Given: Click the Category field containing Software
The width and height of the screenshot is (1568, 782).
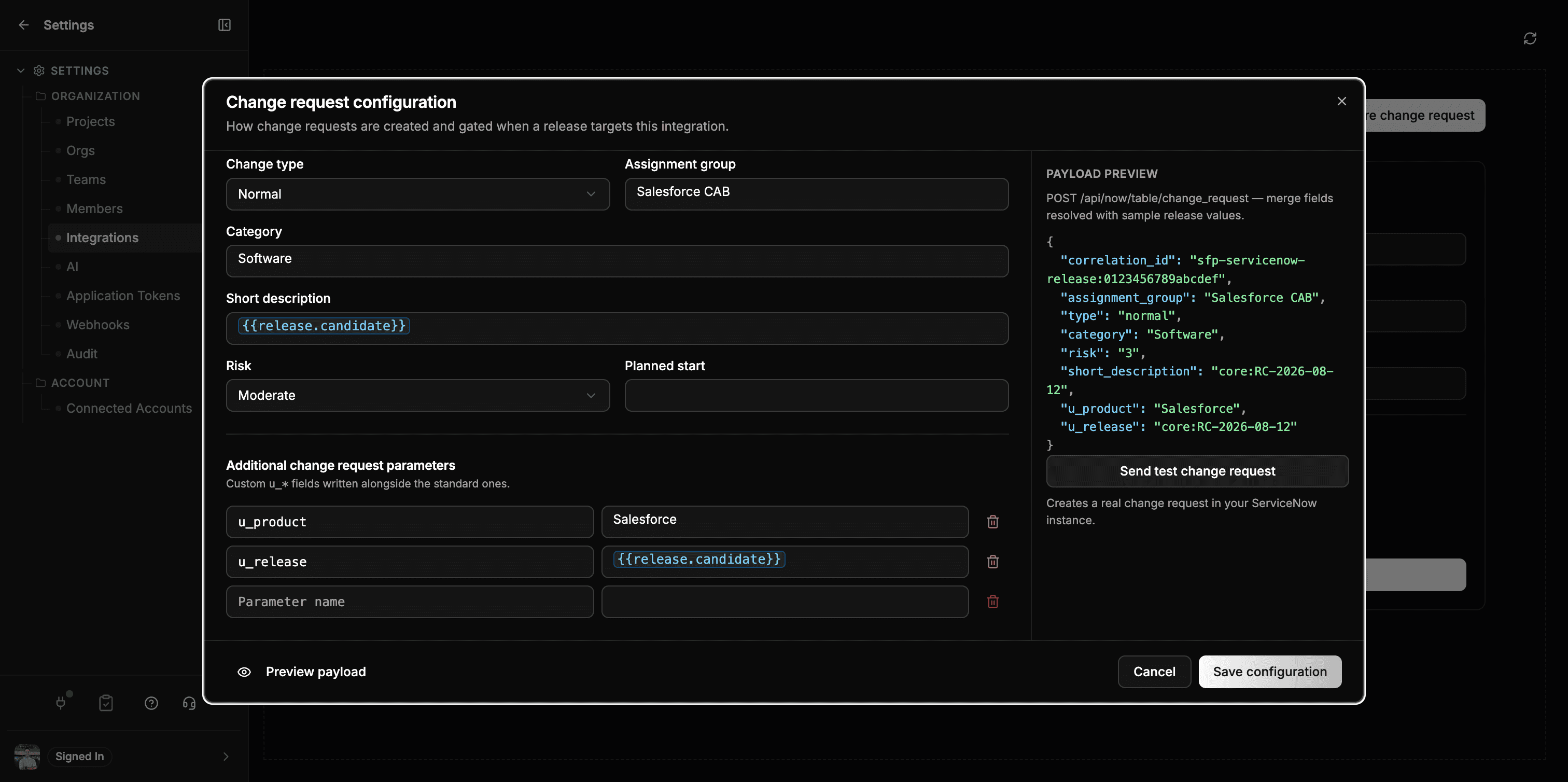Looking at the screenshot, I should pyautogui.click(x=617, y=261).
